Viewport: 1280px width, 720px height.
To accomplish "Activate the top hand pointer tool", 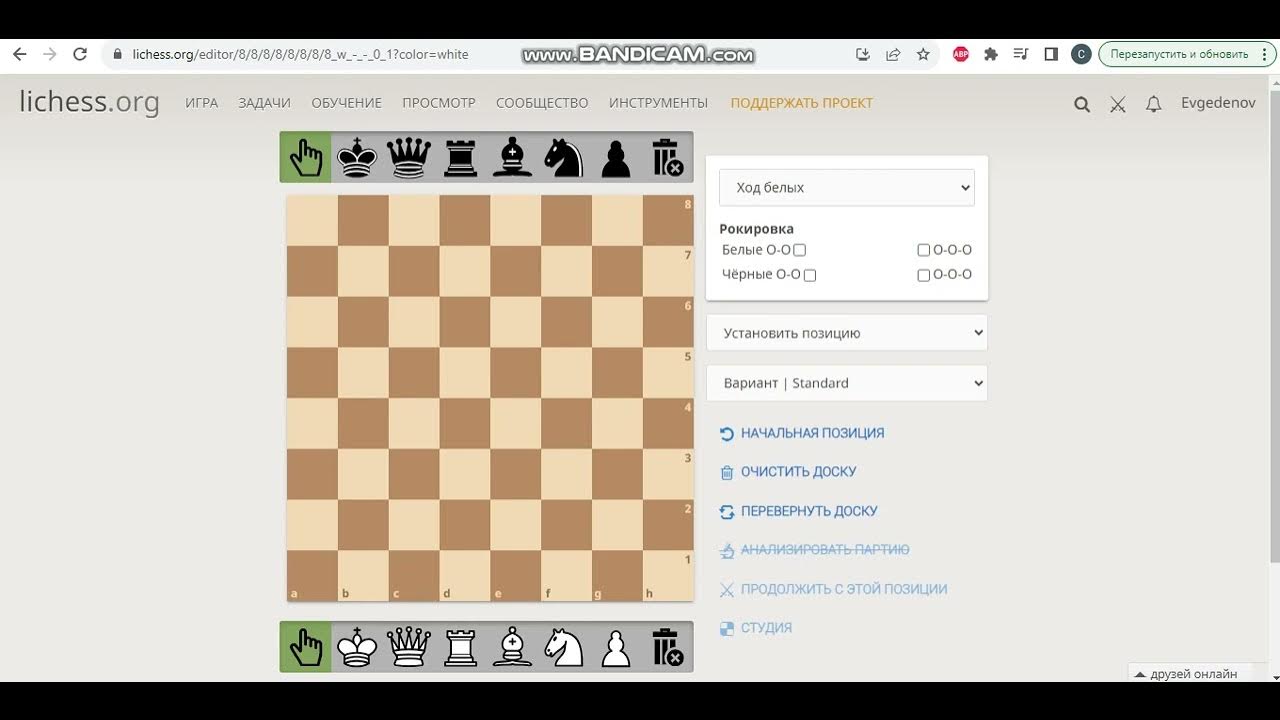I will [x=306, y=158].
